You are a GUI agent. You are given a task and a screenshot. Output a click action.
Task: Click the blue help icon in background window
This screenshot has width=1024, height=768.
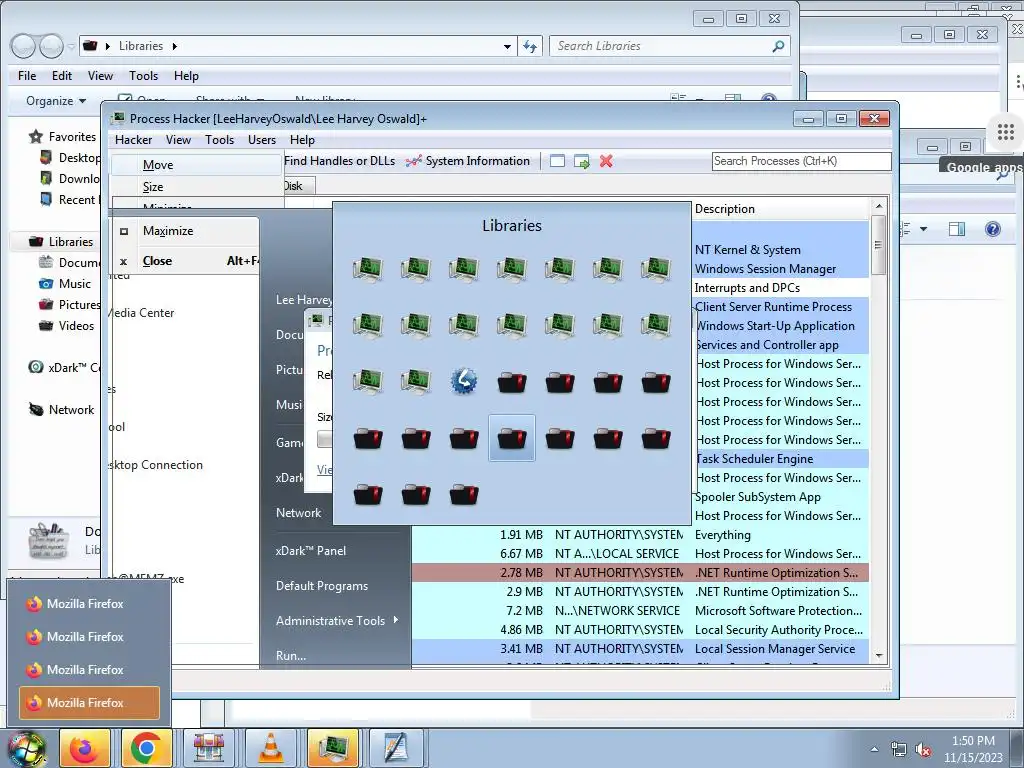(x=993, y=229)
